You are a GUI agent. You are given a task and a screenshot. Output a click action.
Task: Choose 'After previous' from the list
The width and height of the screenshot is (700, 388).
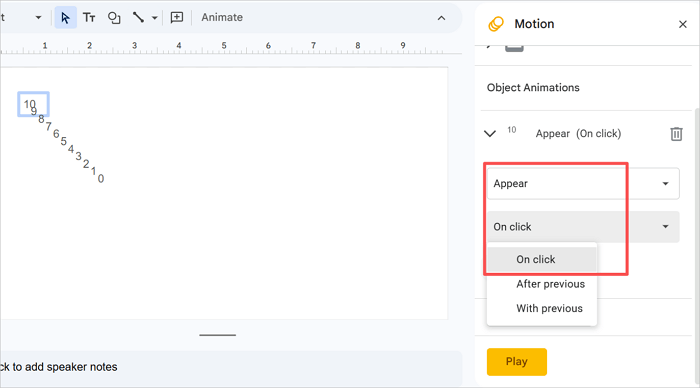(x=542, y=284)
